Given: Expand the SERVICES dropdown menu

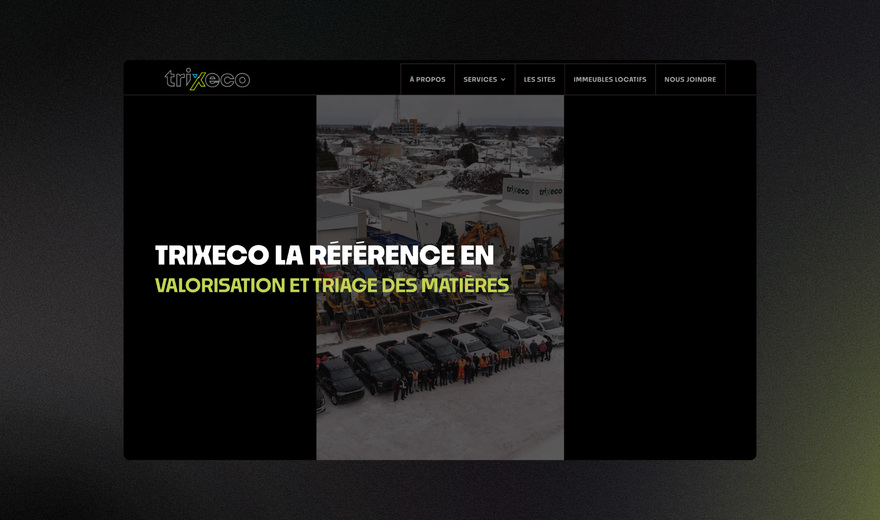Looking at the screenshot, I should click(484, 79).
